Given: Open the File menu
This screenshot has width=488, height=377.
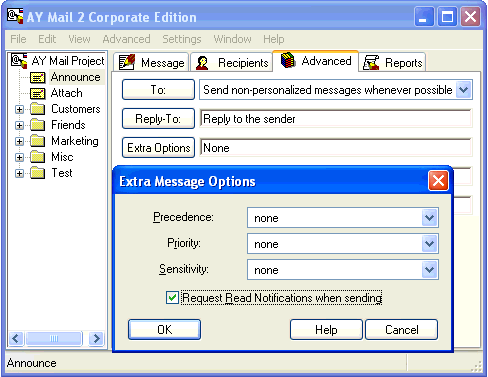Looking at the screenshot, I should click(18, 39).
